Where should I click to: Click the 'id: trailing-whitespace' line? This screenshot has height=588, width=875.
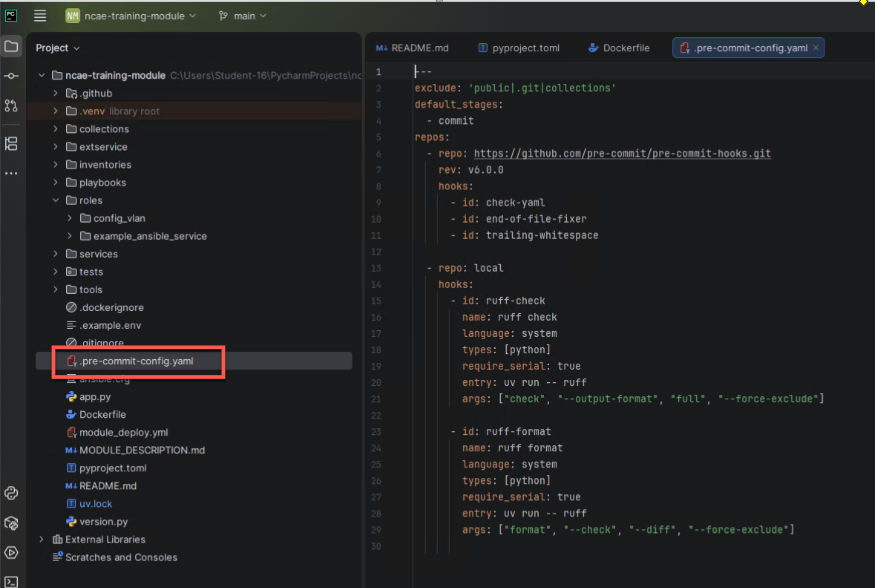pos(530,235)
